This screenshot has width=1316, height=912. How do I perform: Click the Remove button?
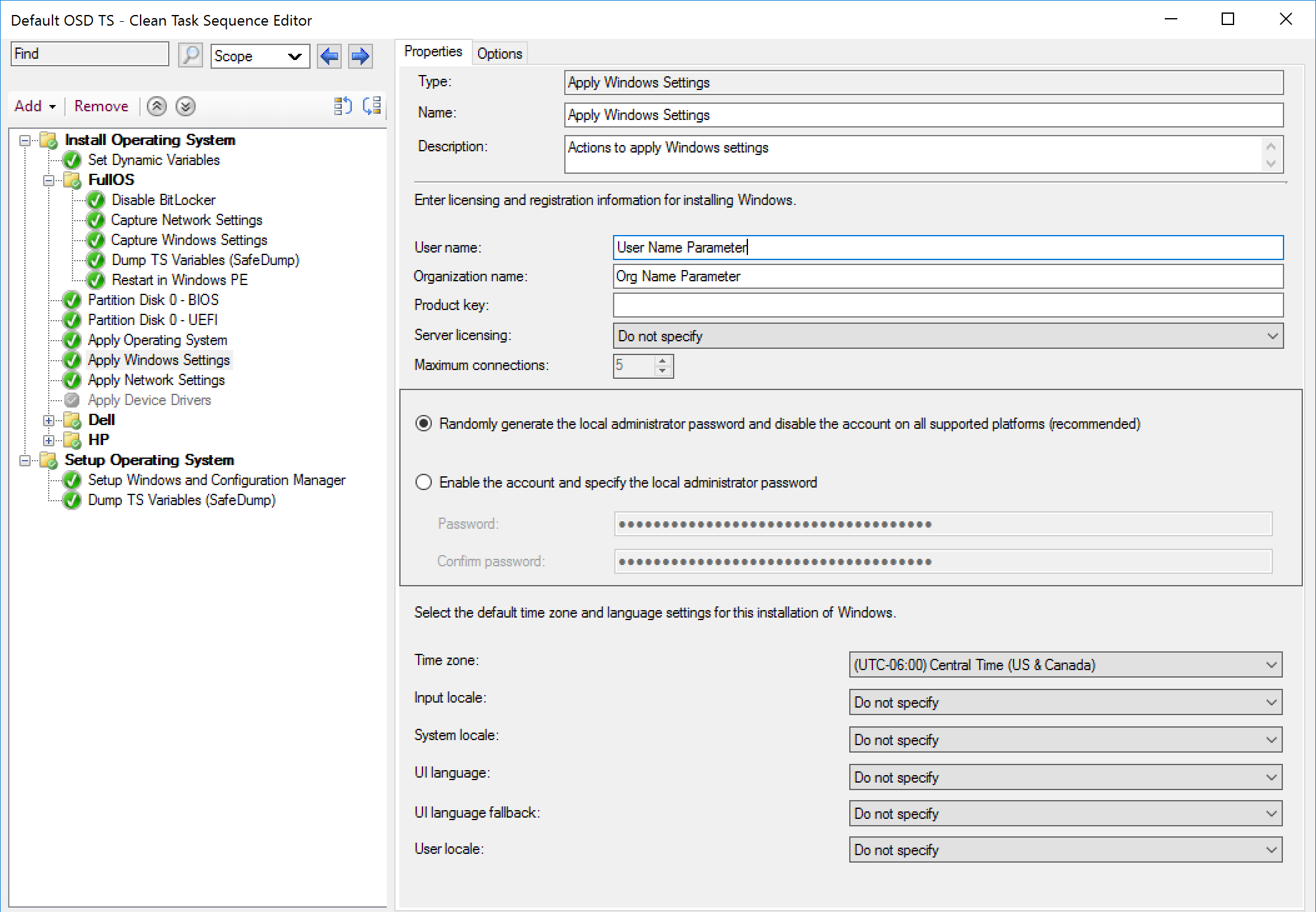point(101,106)
